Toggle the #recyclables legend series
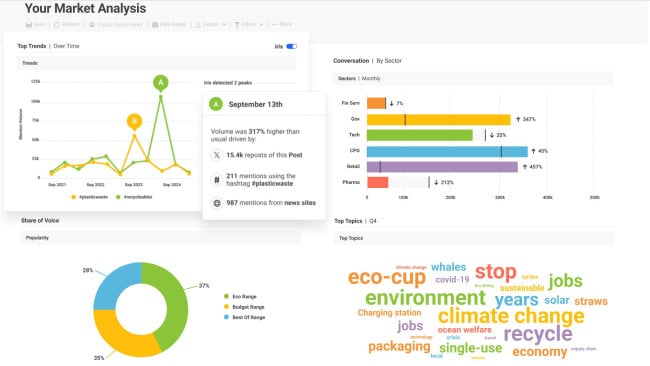650x366 pixels. tap(134, 197)
